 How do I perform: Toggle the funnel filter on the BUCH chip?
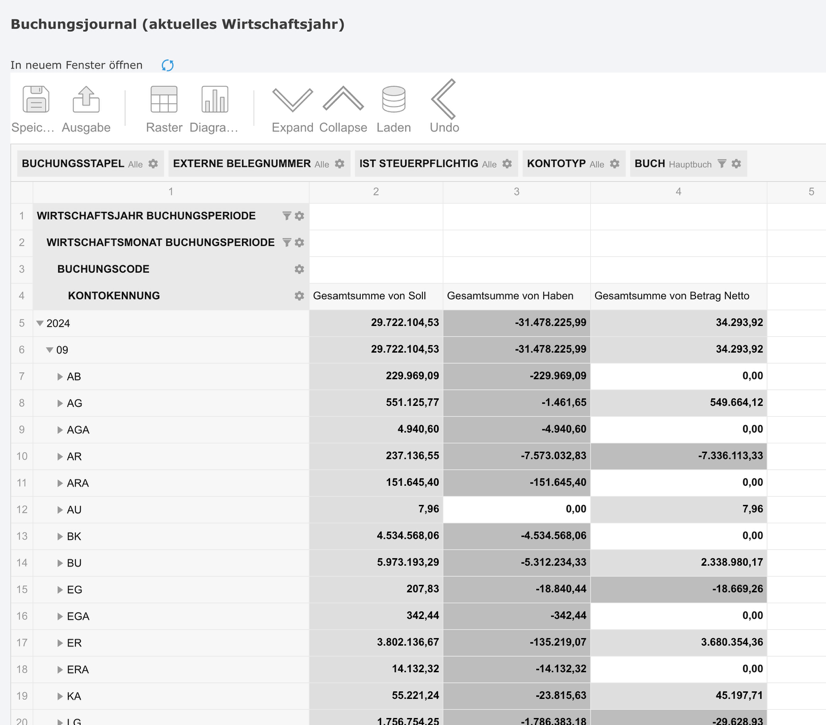[721, 163]
